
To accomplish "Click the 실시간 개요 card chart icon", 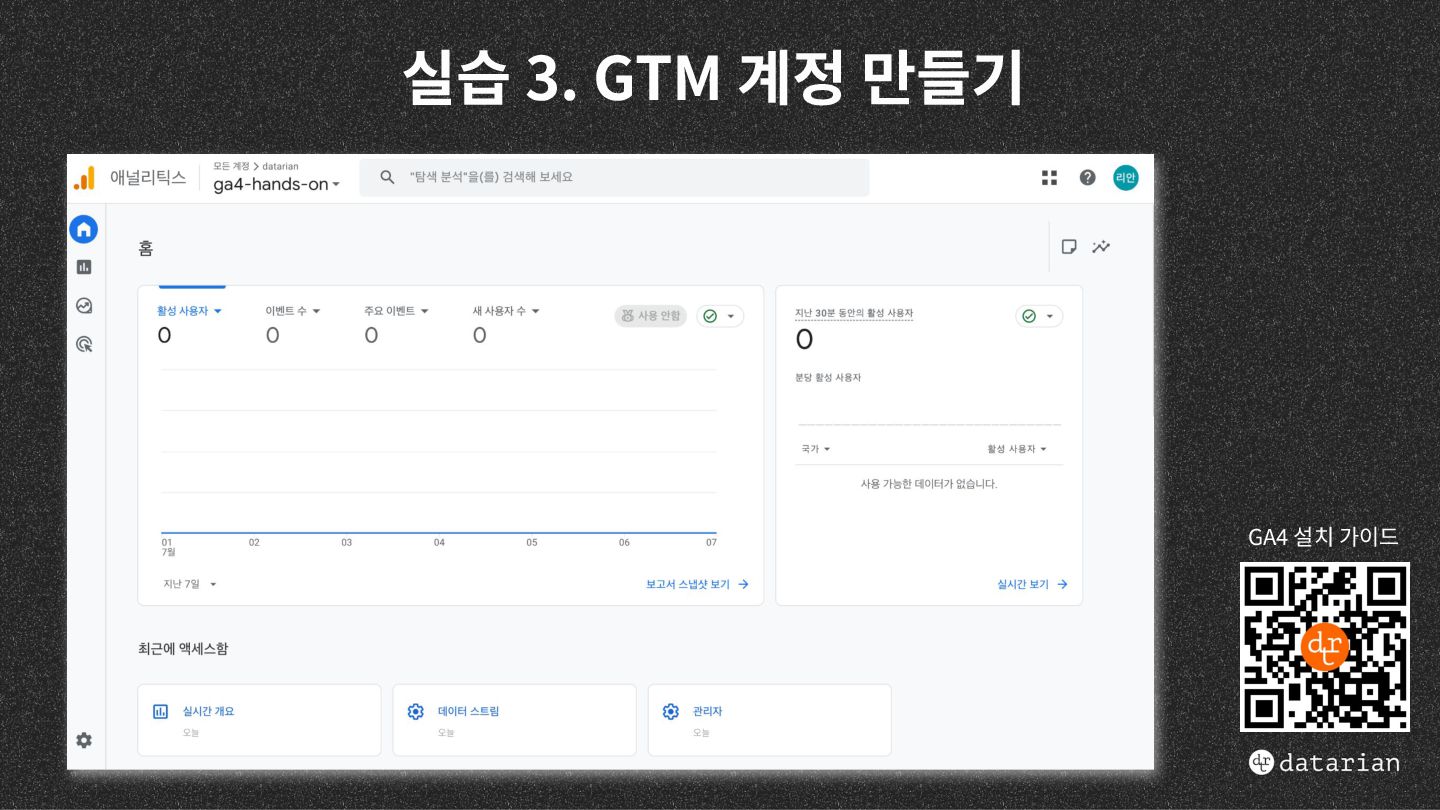I will pyautogui.click(x=160, y=712).
